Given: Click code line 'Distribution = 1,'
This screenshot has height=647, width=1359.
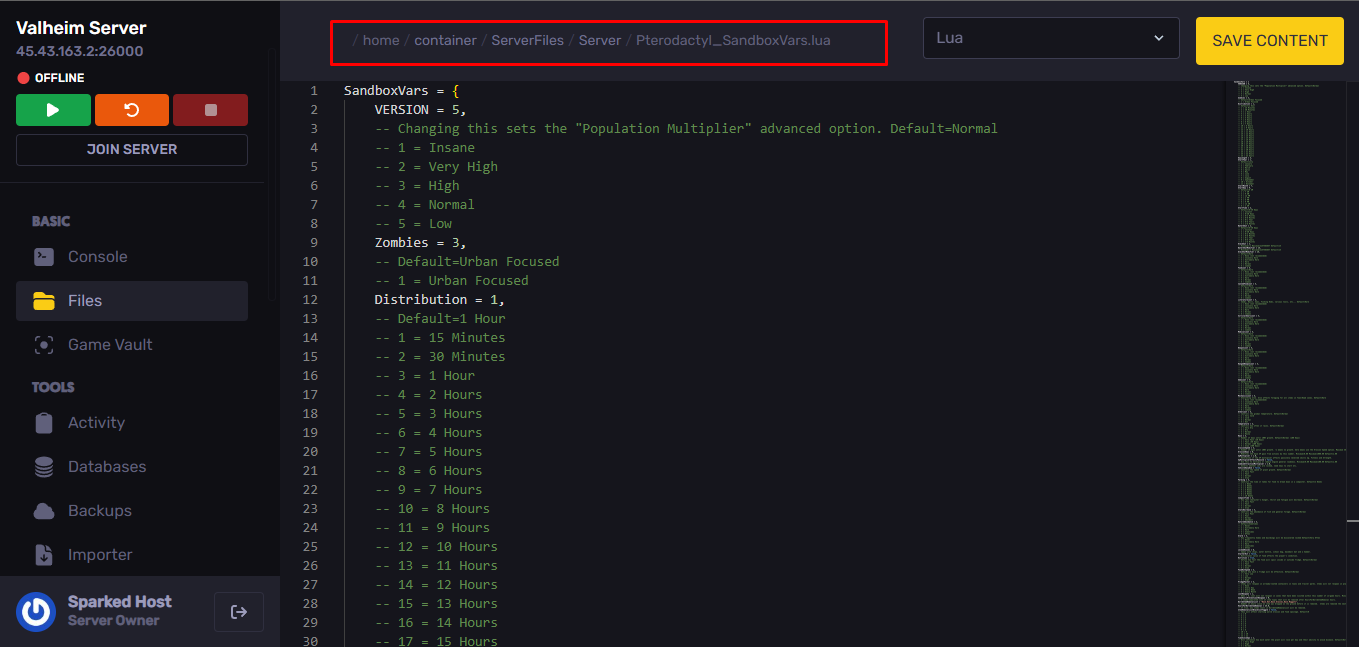Looking at the screenshot, I should (x=440, y=300).
